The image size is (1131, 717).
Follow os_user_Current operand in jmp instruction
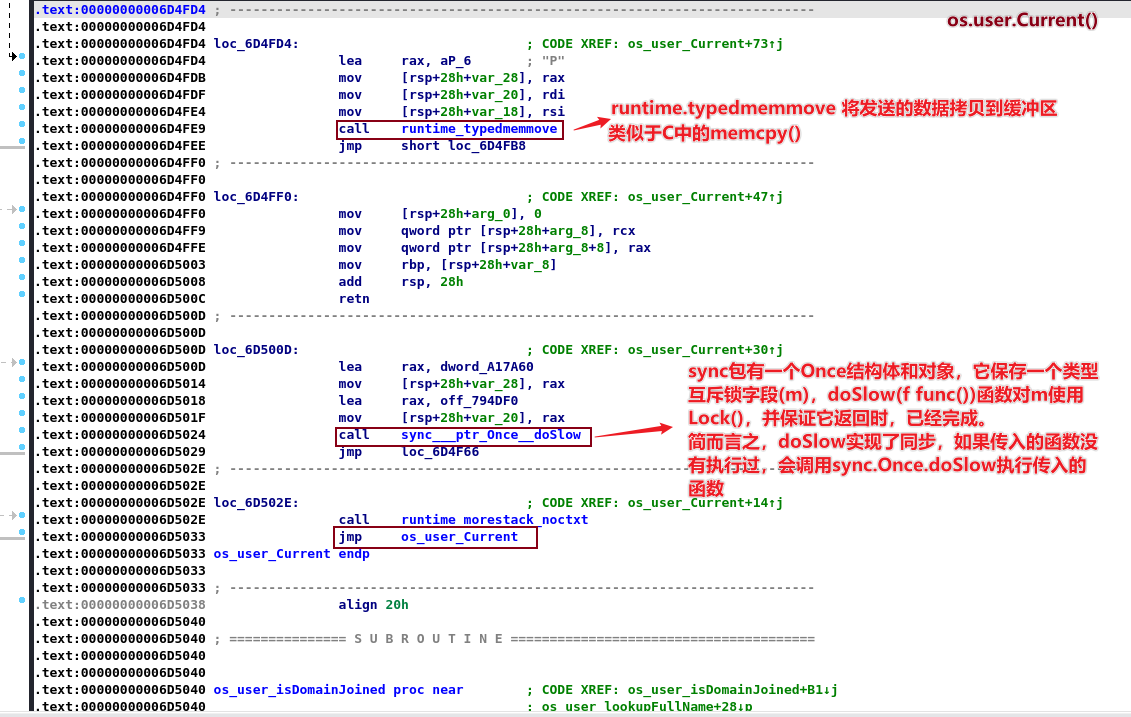coord(459,537)
